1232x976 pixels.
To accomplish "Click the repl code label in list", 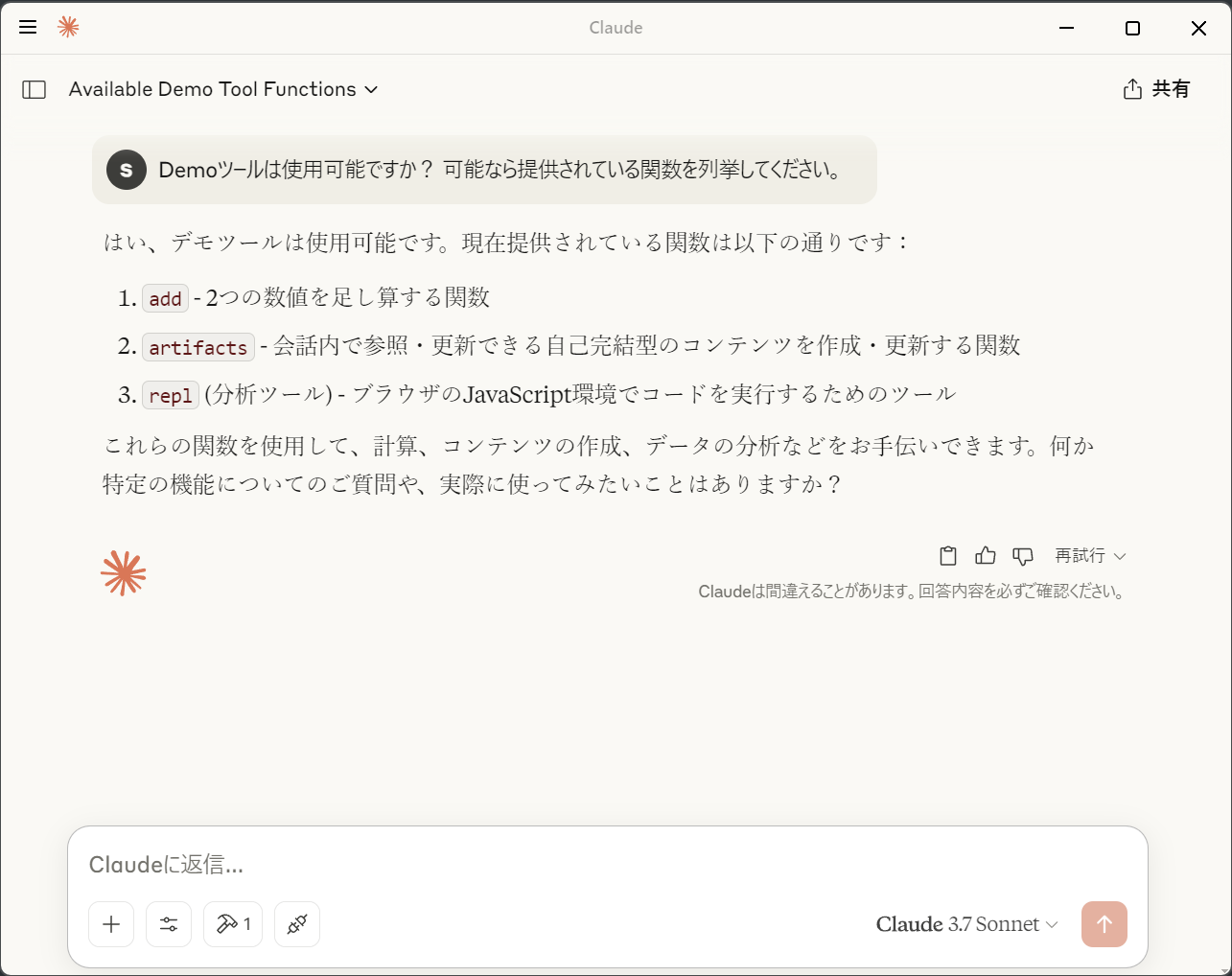I will (x=171, y=395).
